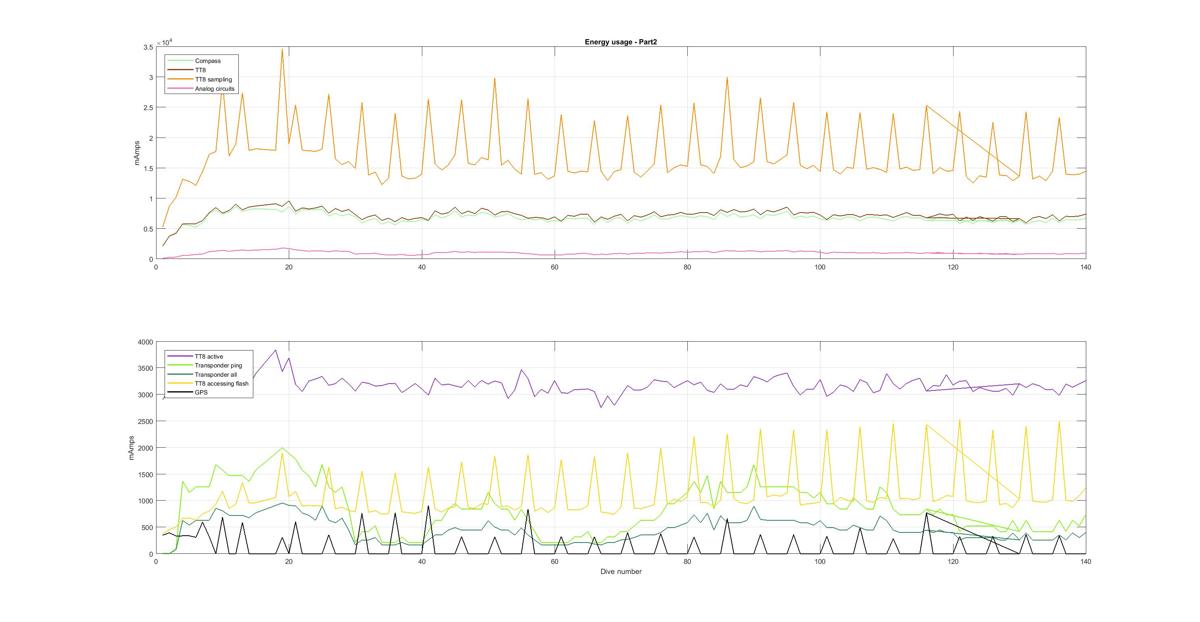This screenshot has height=622, width=1200.
Task: Click the '80' x-axis tick under bottom chart
Action: click(x=687, y=562)
